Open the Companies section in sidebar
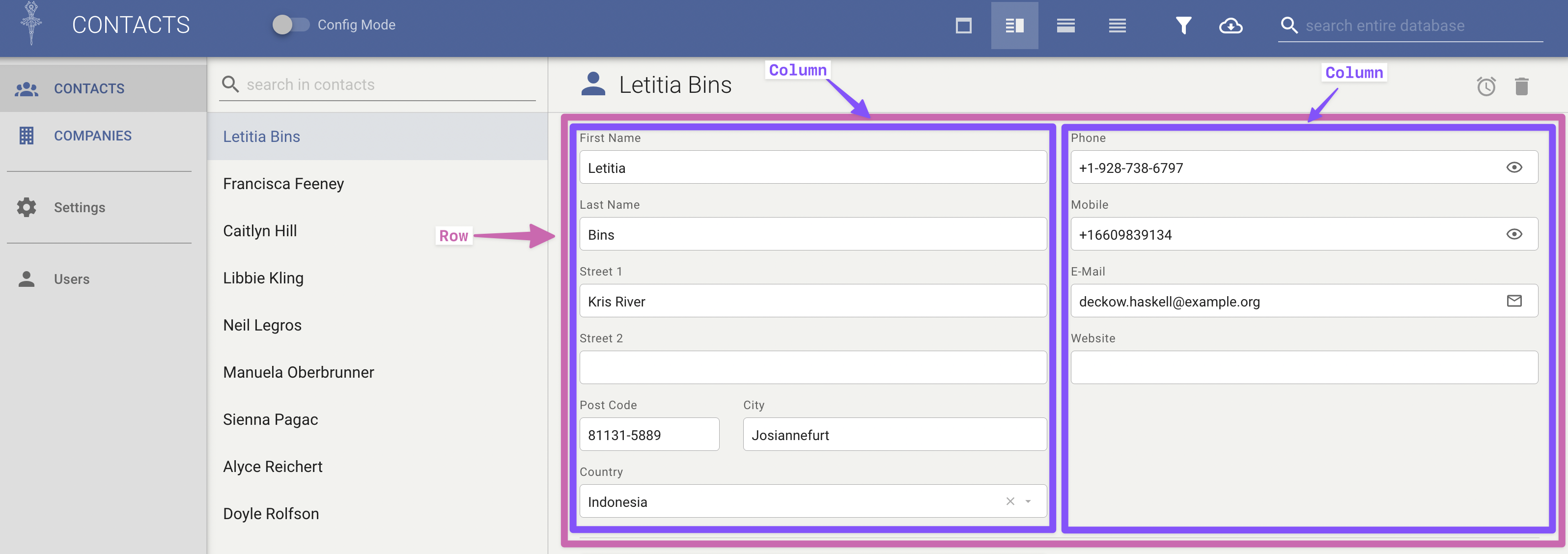Viewport: 1568px width, 554px height. (x=92, y=136)
